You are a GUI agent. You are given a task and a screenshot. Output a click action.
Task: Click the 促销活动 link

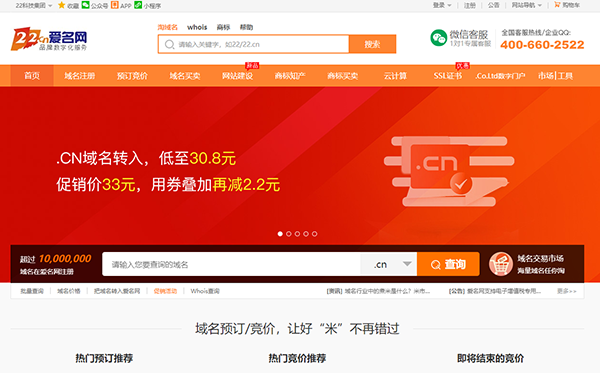click(165, 291)
